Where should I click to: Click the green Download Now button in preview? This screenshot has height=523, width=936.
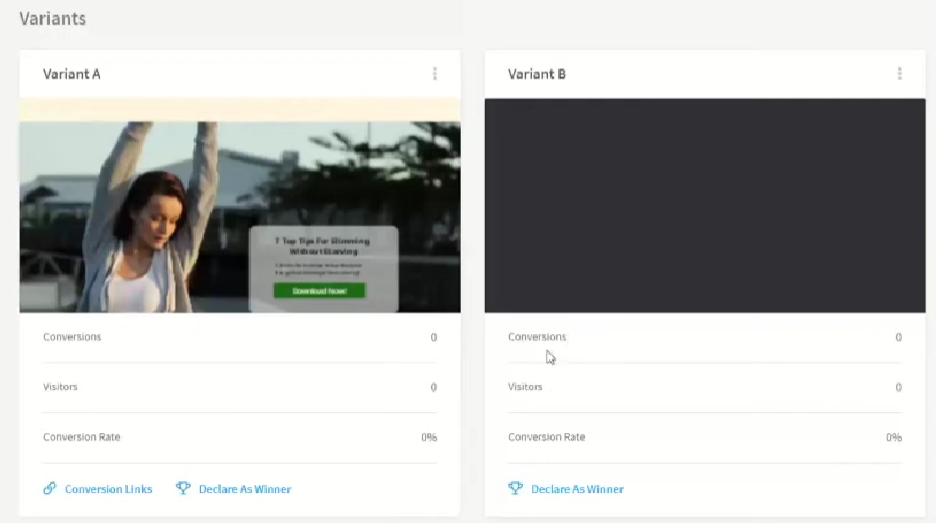[x=320, y=291]
